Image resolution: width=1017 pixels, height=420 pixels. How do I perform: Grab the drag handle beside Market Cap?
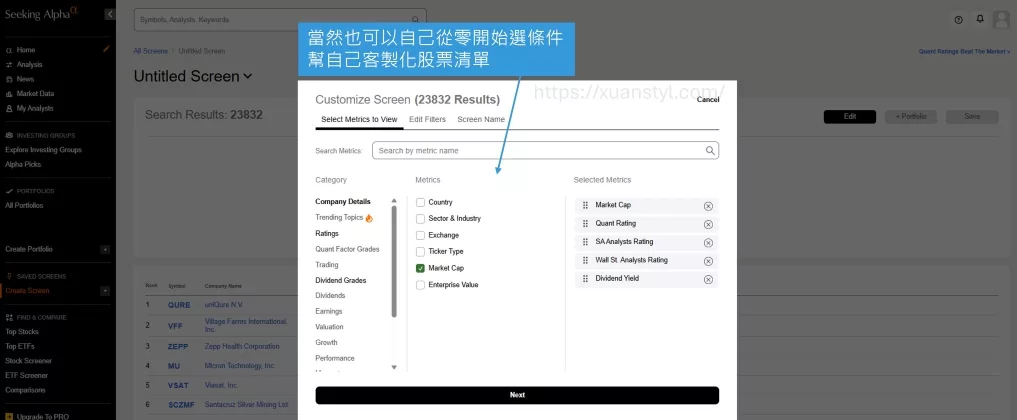pyautogui.click(x=585, y=205)
